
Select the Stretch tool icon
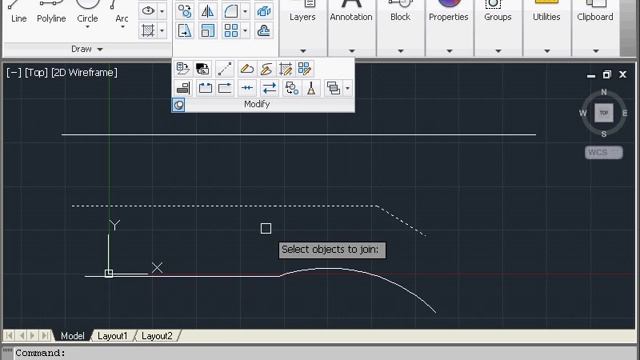click(184, 31)
